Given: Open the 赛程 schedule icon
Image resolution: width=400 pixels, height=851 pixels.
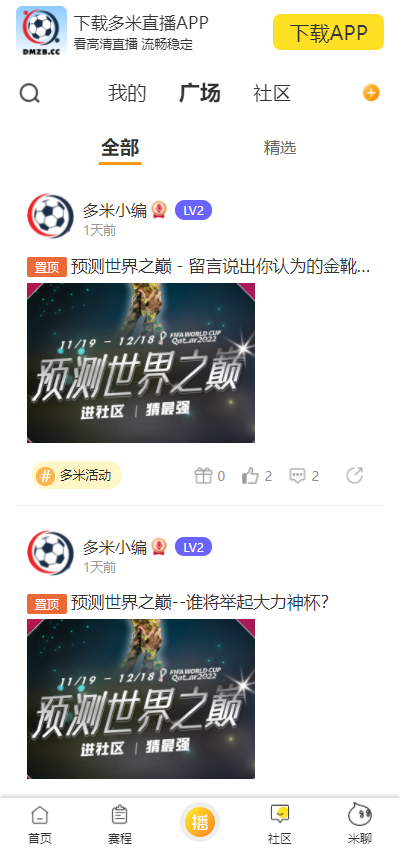Looking at the screenshot, I should [x=119, y=824].
